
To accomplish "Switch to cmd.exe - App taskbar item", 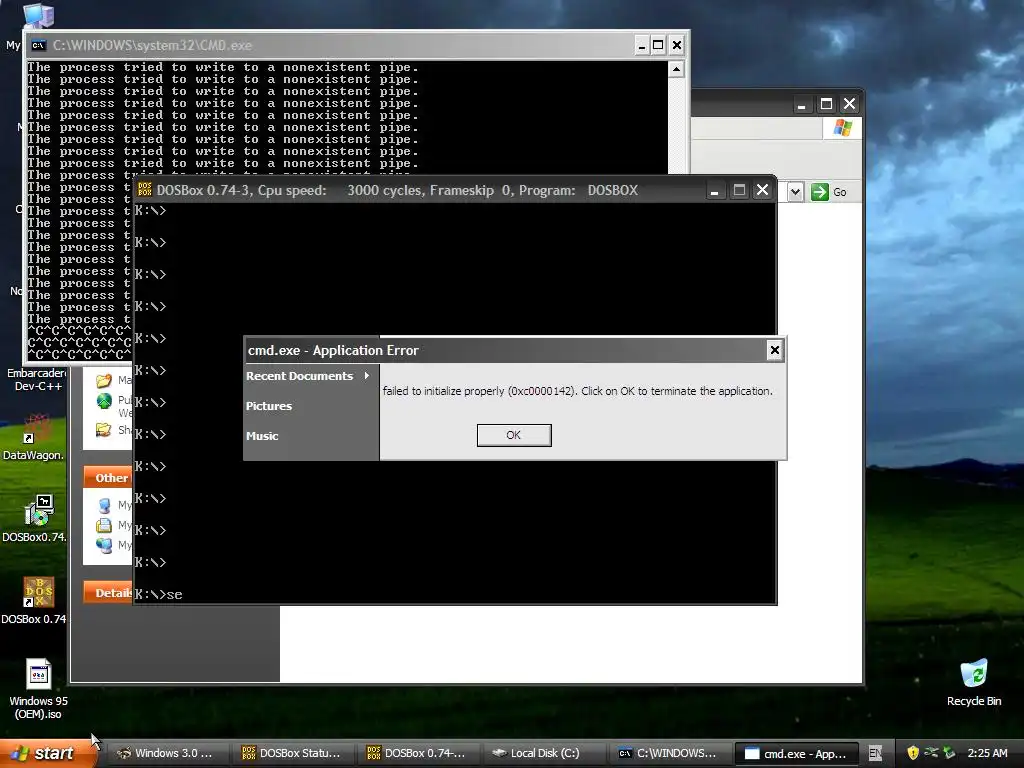I will pyautogui.click(x=795, y=753).
